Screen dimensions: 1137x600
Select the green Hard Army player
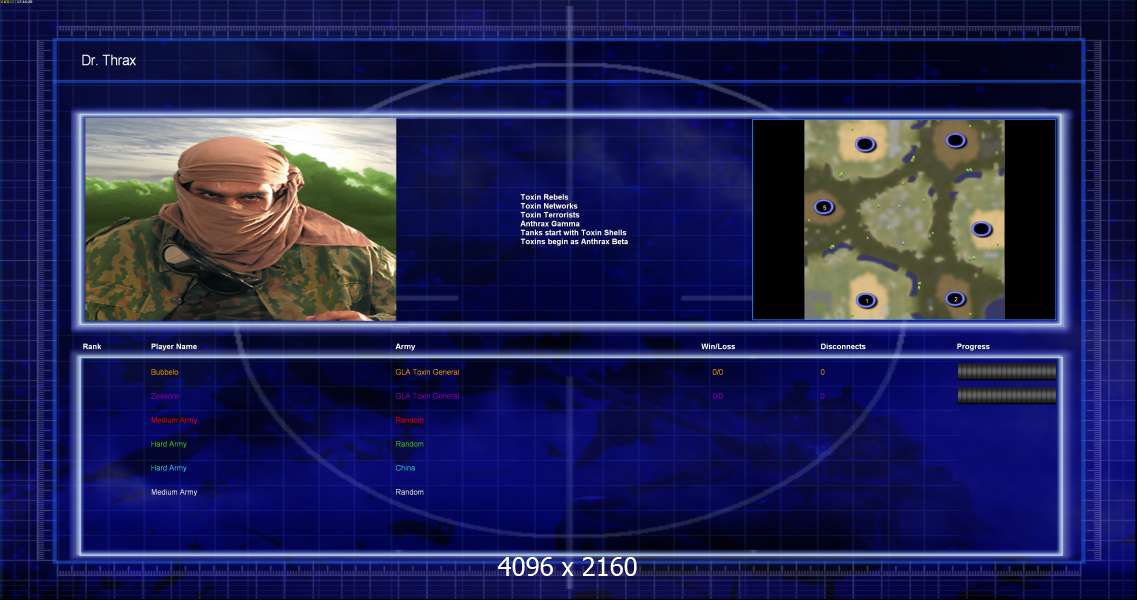coord(169,444)
